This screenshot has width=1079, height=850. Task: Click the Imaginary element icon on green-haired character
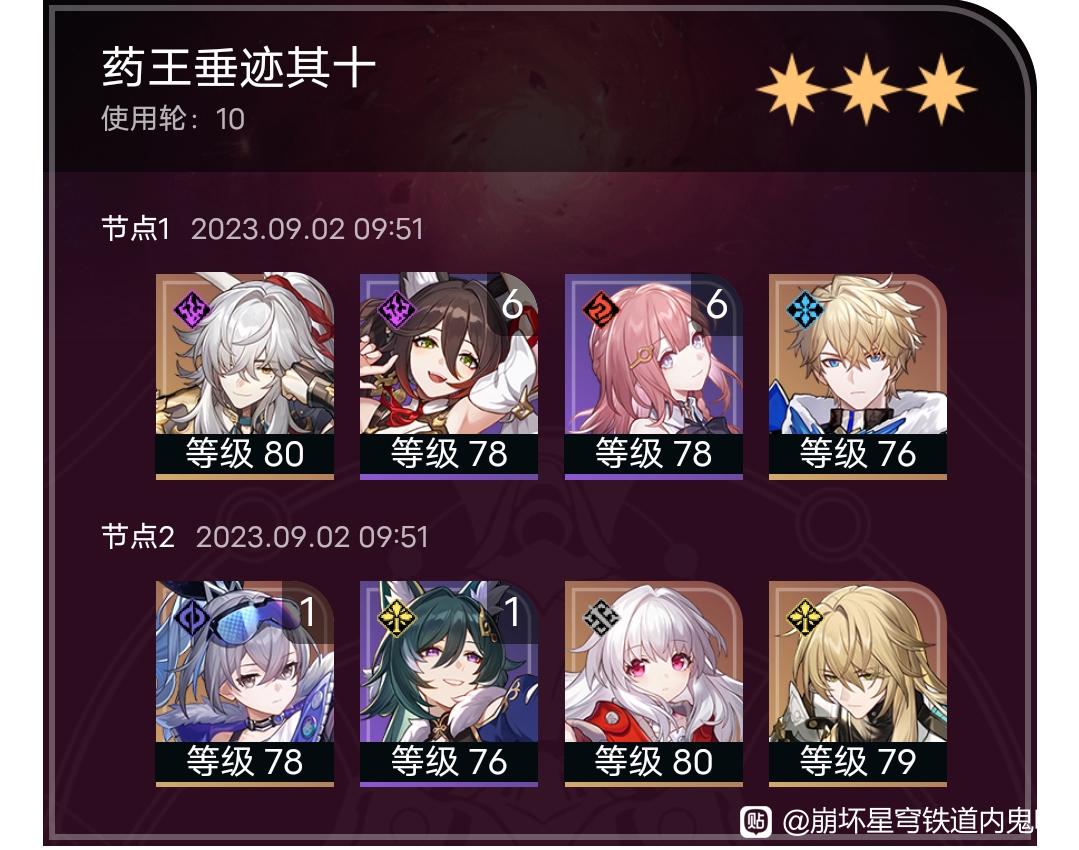396,617
